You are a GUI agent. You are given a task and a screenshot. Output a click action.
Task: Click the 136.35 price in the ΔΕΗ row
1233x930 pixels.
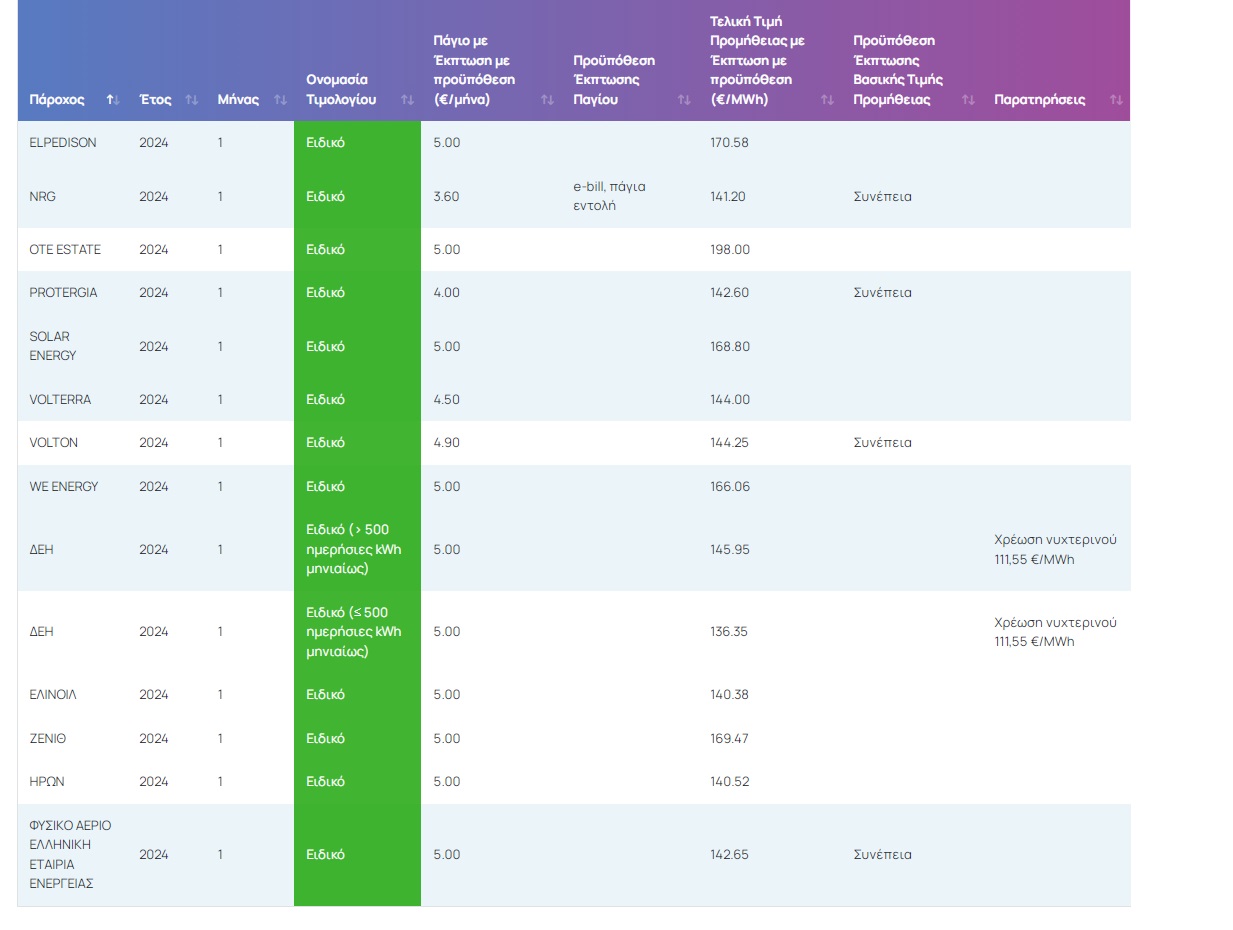coord(729,632)
